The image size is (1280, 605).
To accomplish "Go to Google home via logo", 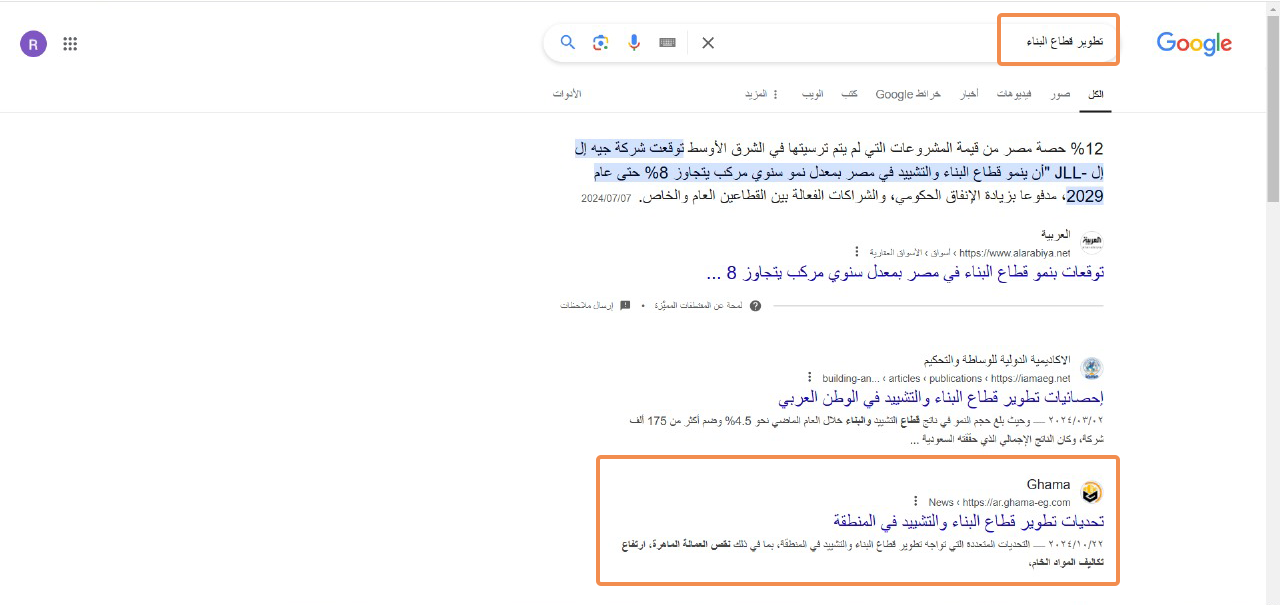I will click(x=1194, y=43).
